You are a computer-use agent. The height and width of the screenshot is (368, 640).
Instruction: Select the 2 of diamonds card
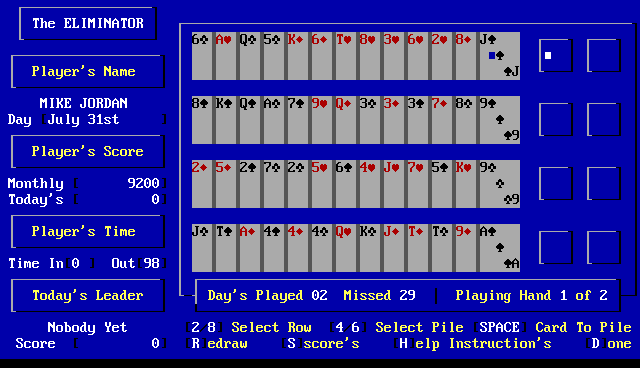200,184
